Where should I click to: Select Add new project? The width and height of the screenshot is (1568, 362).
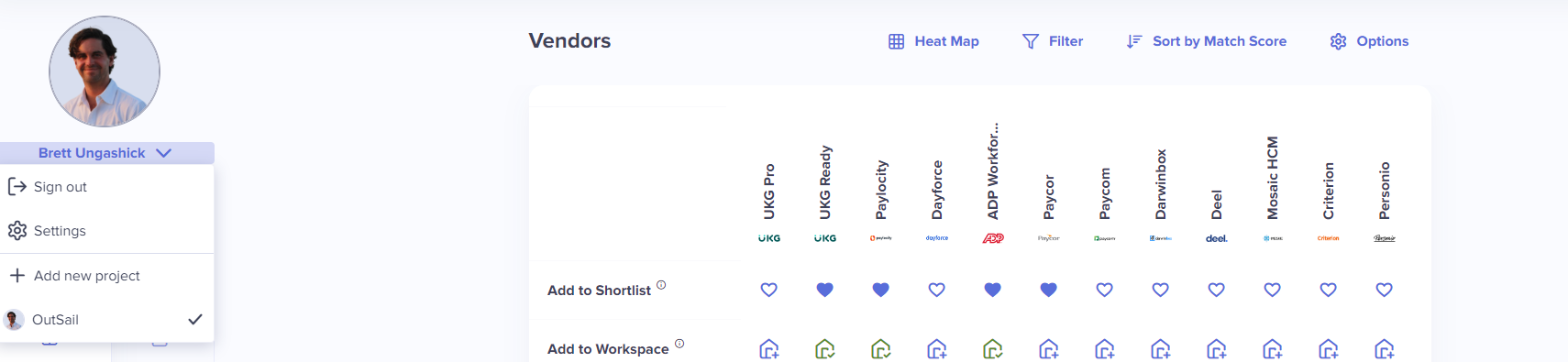pos(107,276)
